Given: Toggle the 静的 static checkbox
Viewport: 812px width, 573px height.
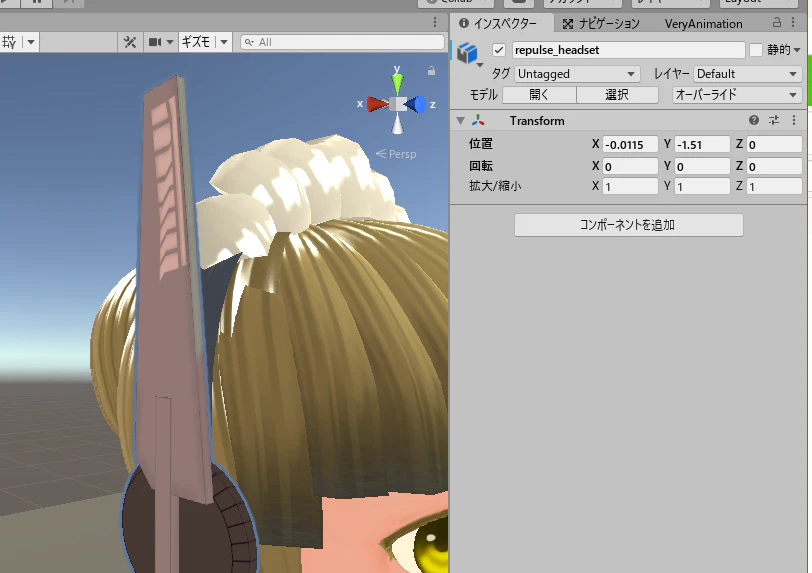Looking at the screenshot, I should coord(756,50).
